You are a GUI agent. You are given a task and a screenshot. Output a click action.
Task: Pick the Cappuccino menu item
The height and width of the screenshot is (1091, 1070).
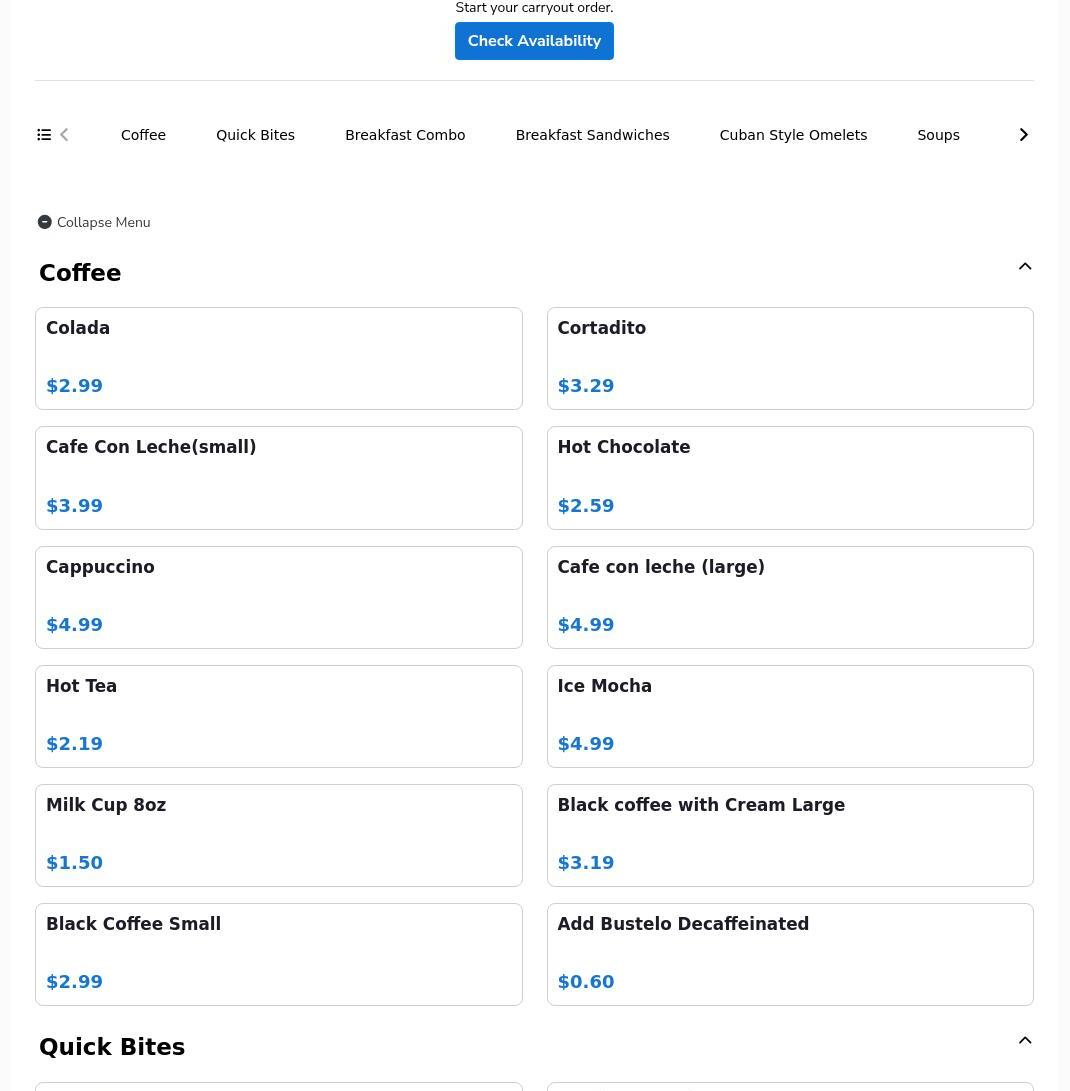[x=278, y=597]
